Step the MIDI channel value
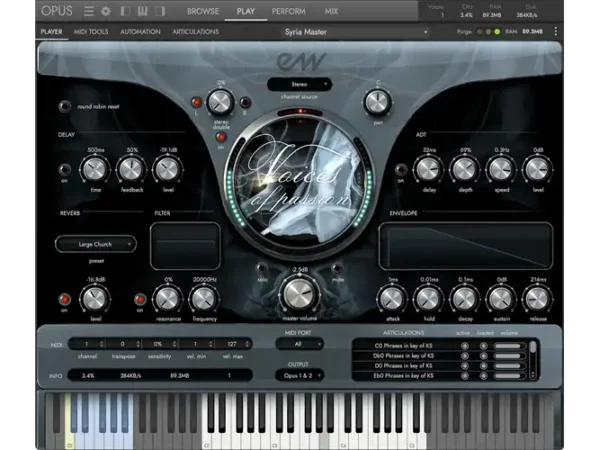 (101, 344)
